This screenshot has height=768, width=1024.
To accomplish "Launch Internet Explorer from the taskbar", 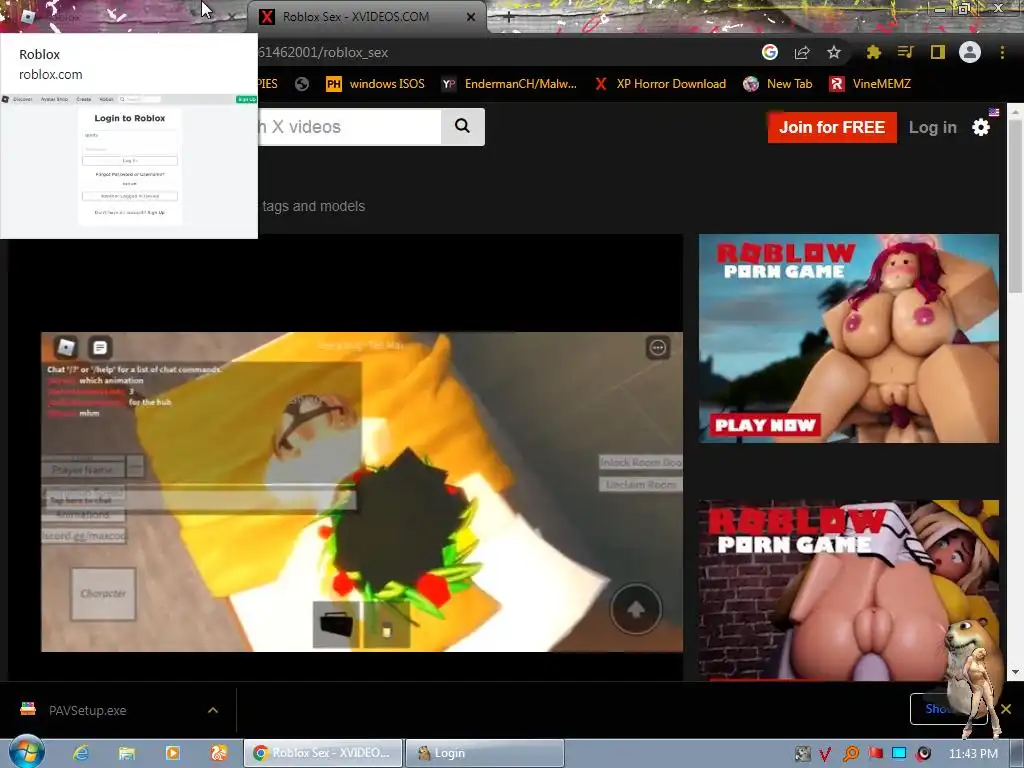I will (80, 753).
